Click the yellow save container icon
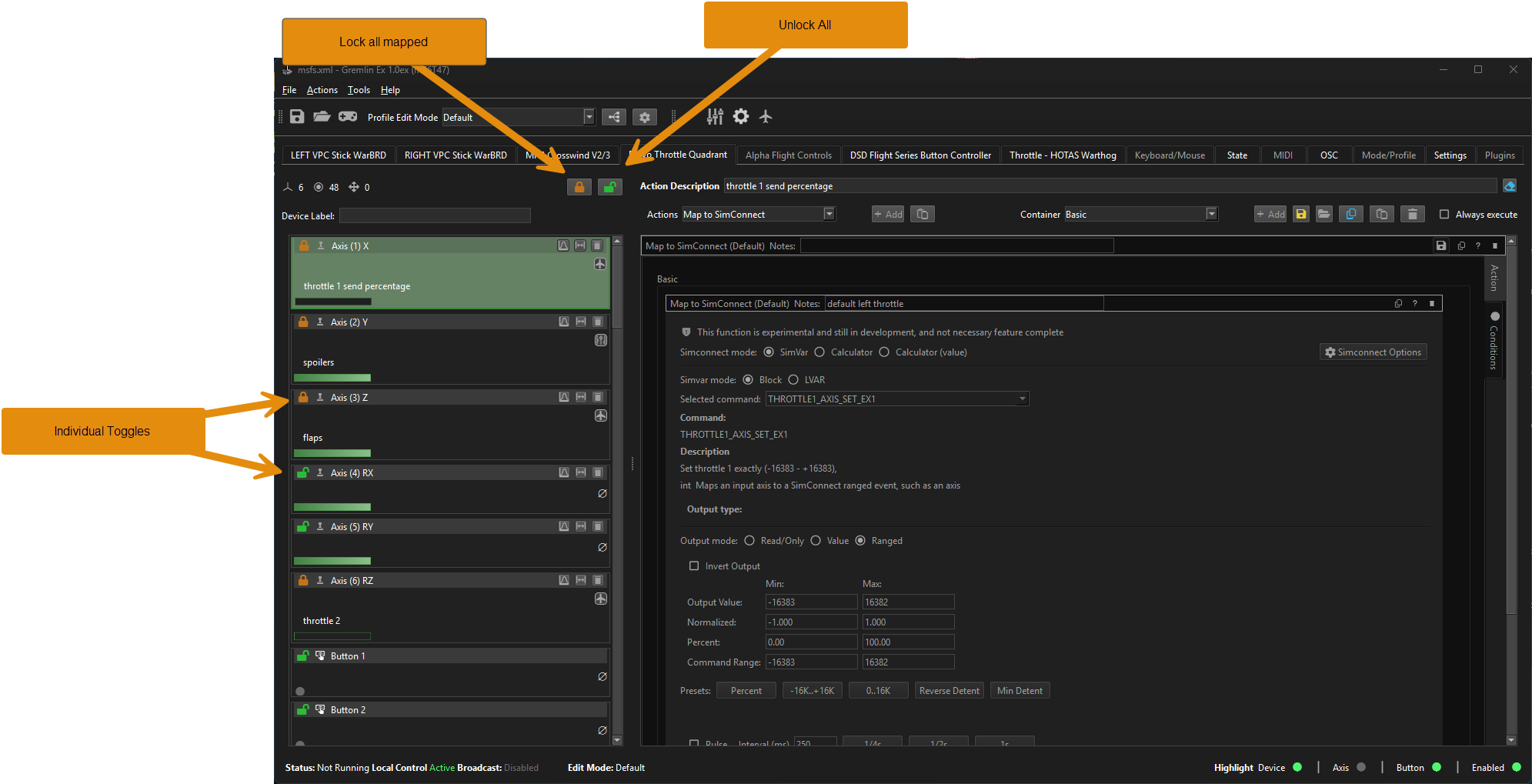The height and width of the screenshot is (784, 1532). point(1301,214)
